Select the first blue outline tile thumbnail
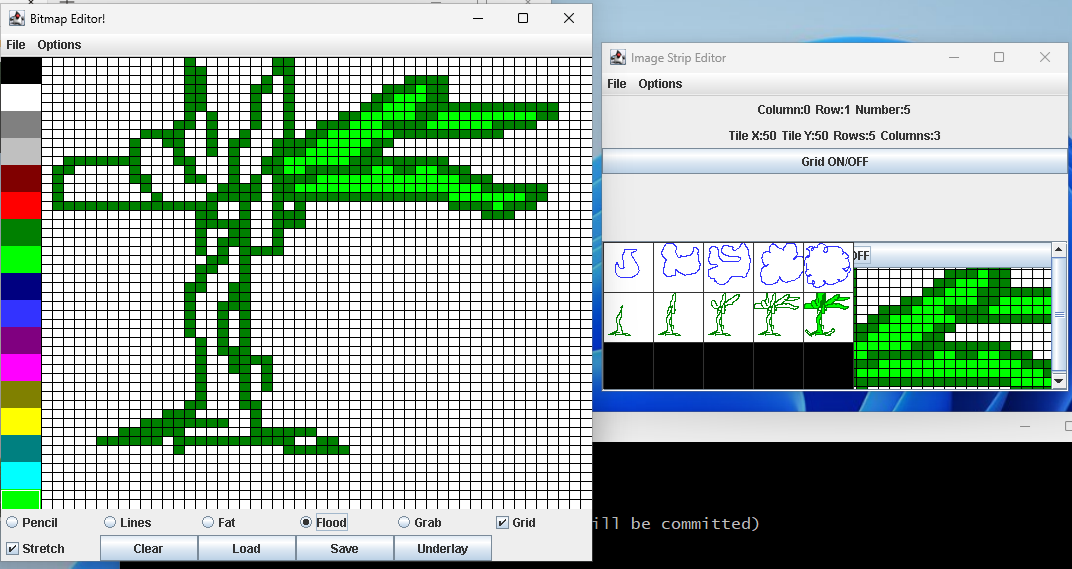The width and height of the screenshot is (1072, 569). (628, 267)
